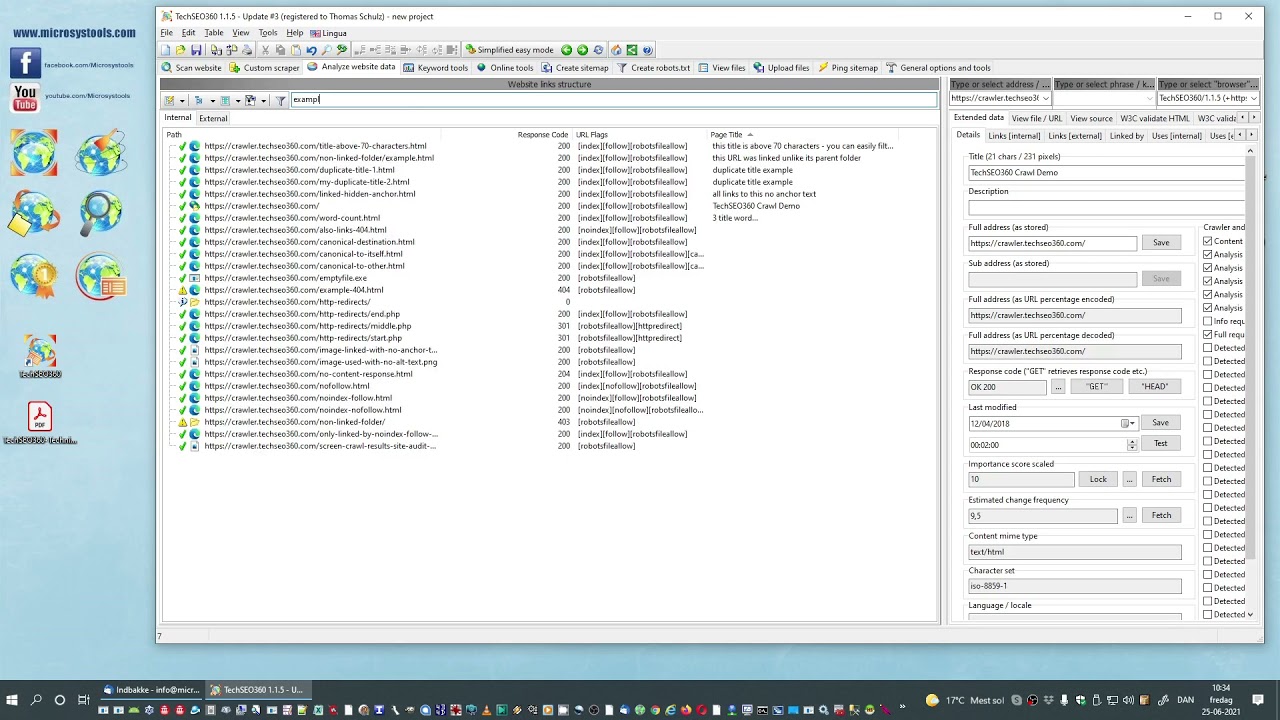
Task: Switch to the View source tab
Action: (x=1091, y=118)
